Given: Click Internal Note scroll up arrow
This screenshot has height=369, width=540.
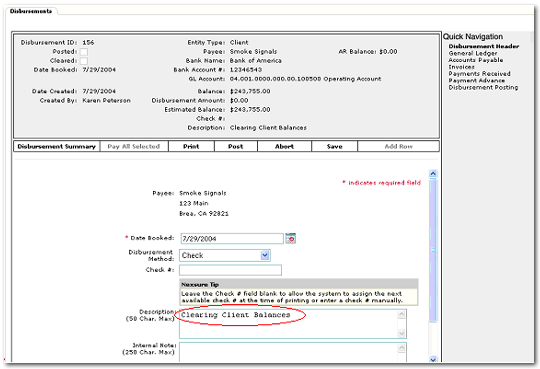Looking at the screenshot, I should click(401, 348).
